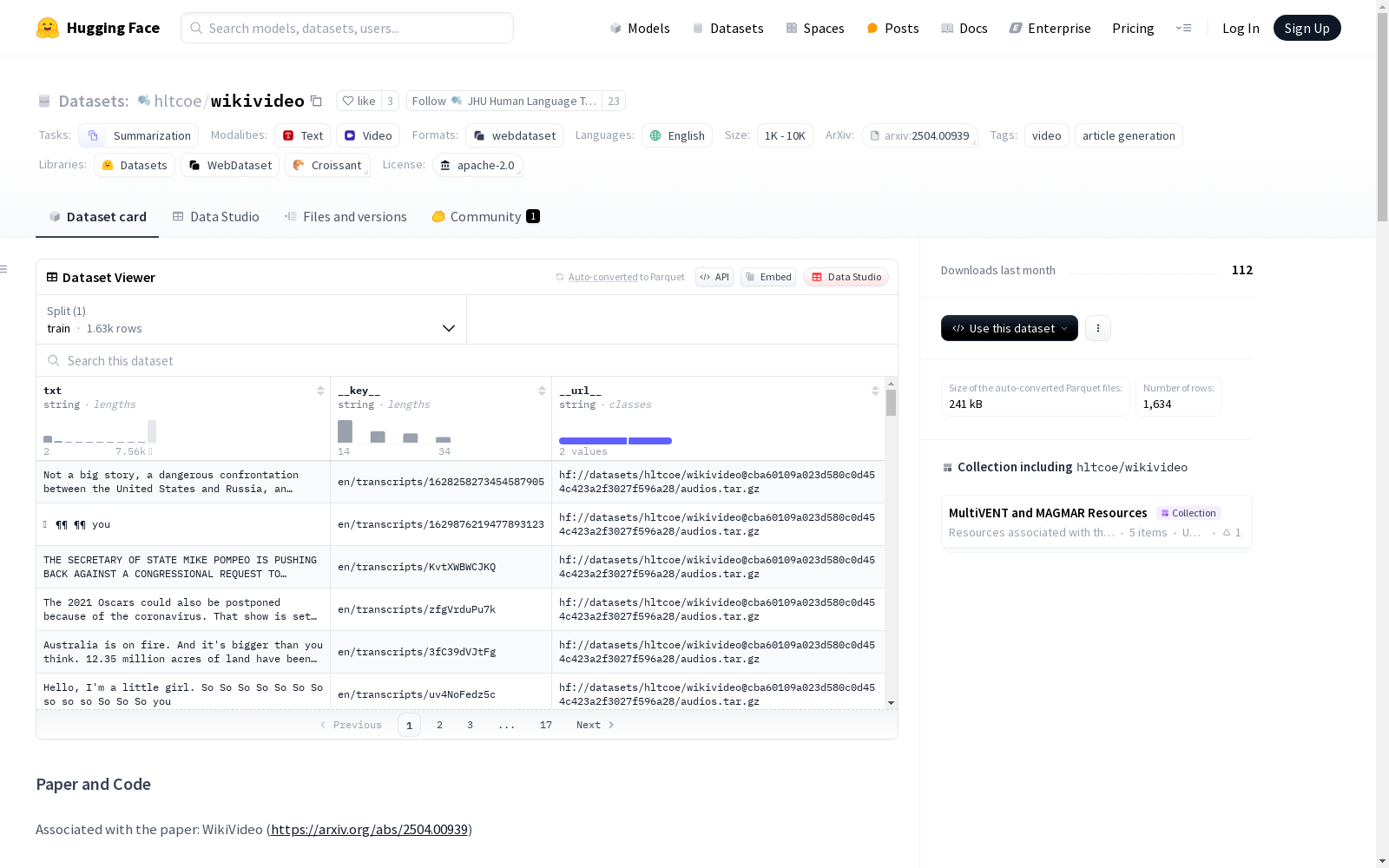Open the Data Studio tab

click(215, 217)
